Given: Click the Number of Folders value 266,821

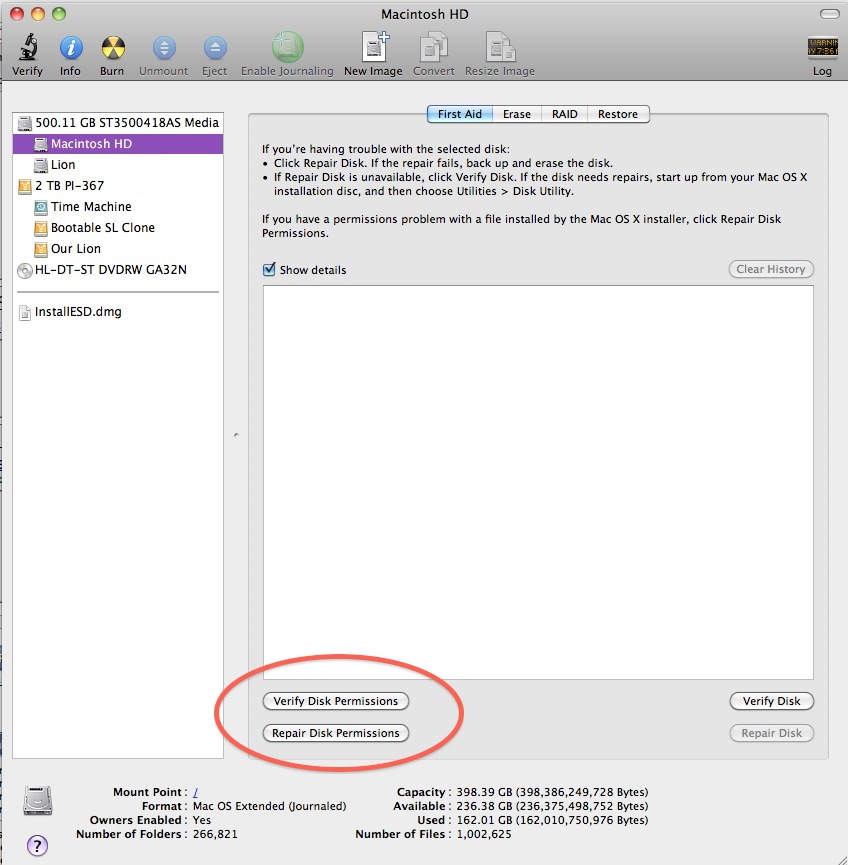Looking at the screenshot, I should (215, 834).
